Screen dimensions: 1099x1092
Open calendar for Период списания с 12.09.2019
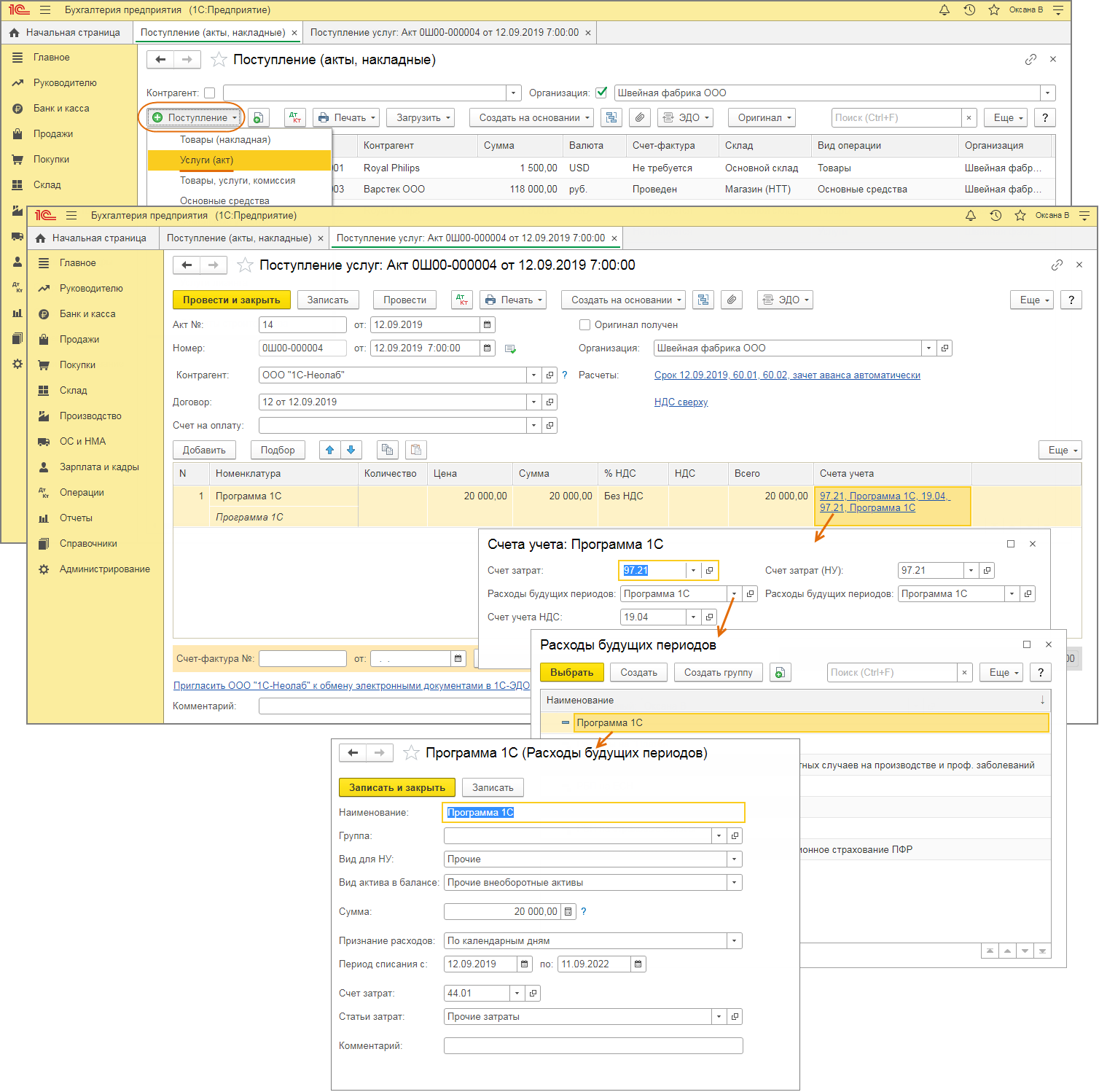coord(525,964)
